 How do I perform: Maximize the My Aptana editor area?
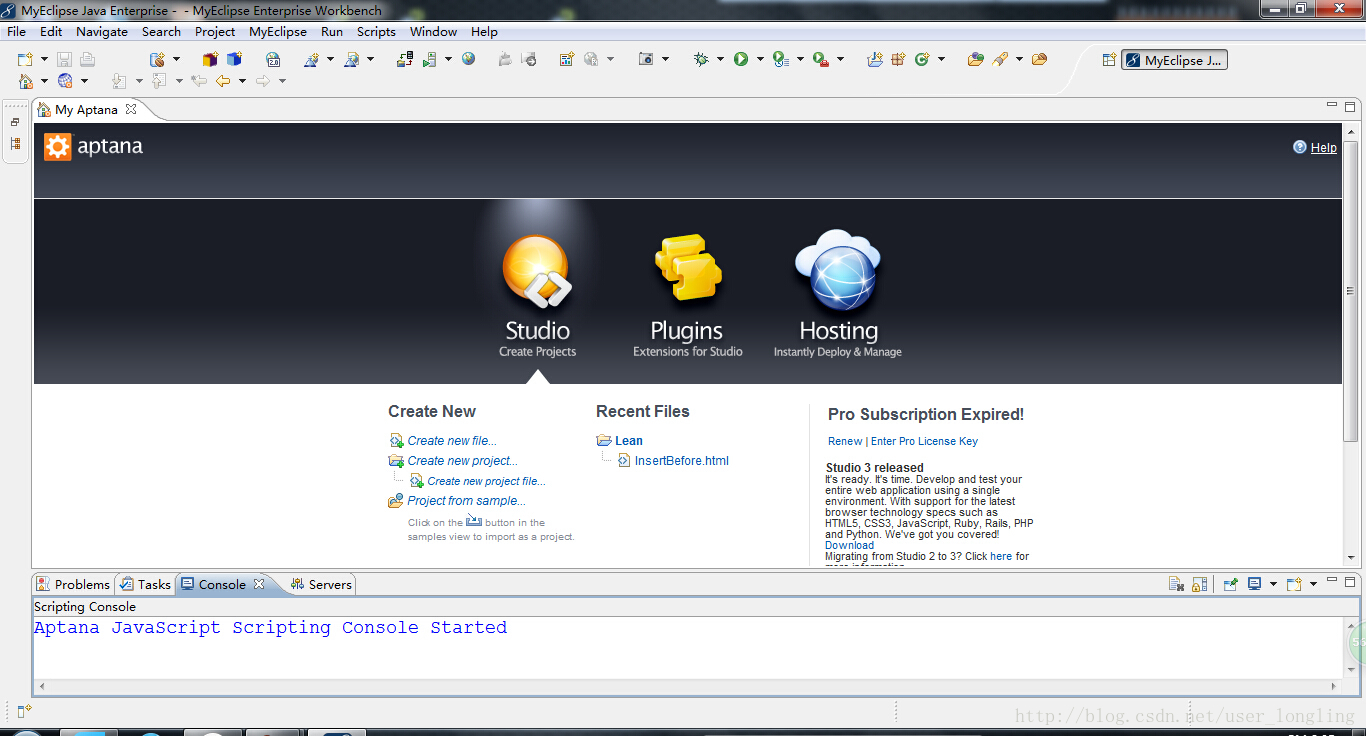[1350, 106]
